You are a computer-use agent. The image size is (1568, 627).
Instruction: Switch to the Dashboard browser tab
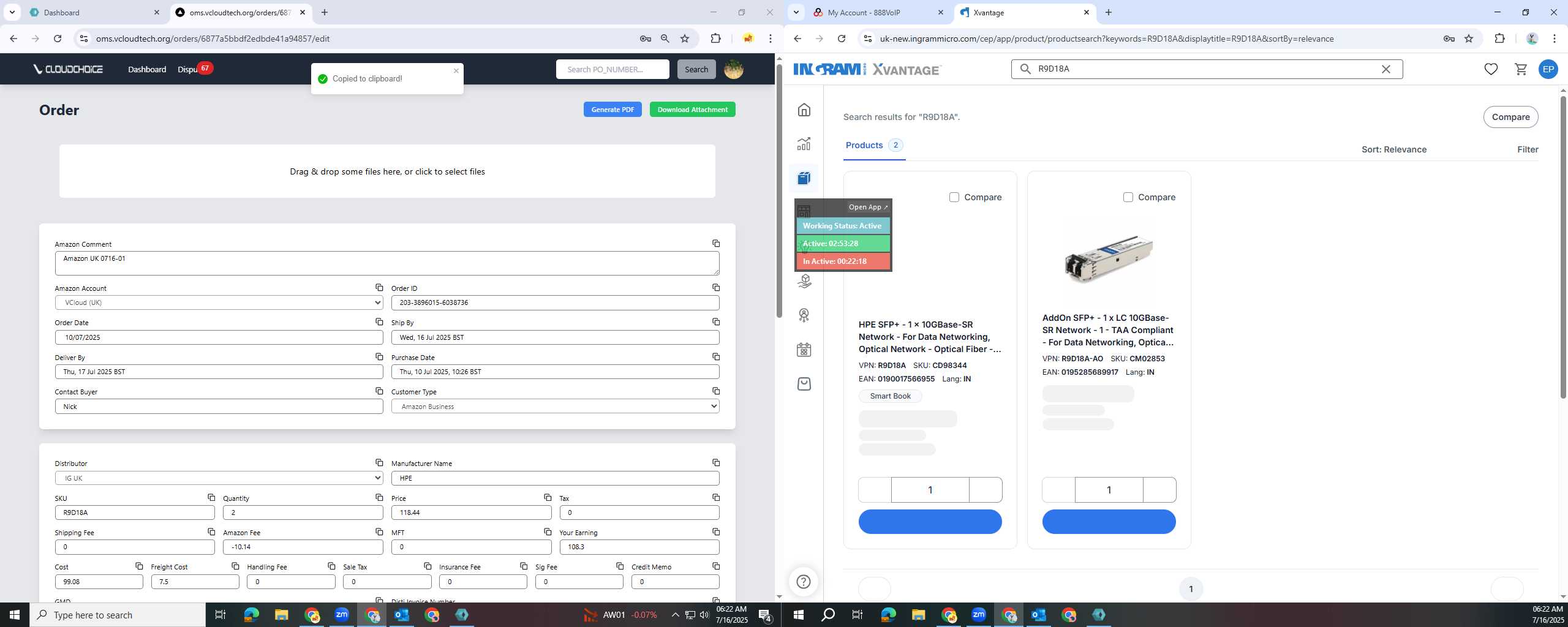click(x=95, y=12)
